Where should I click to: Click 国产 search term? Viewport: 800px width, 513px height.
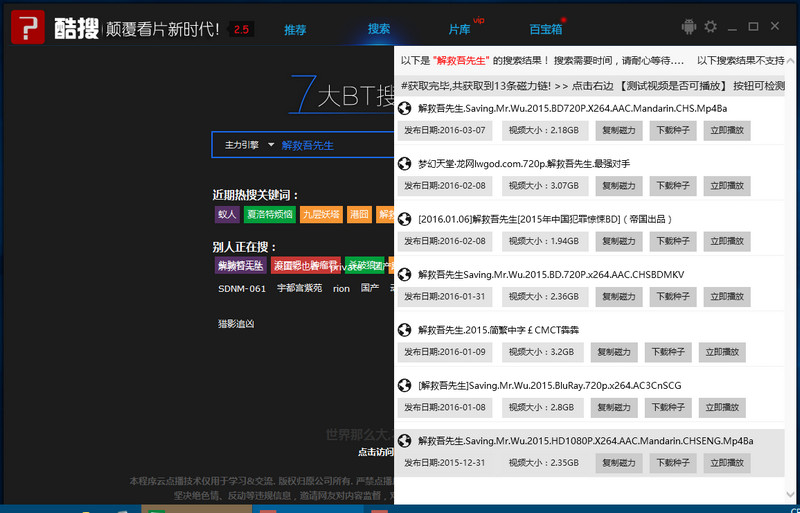[369, 288]
